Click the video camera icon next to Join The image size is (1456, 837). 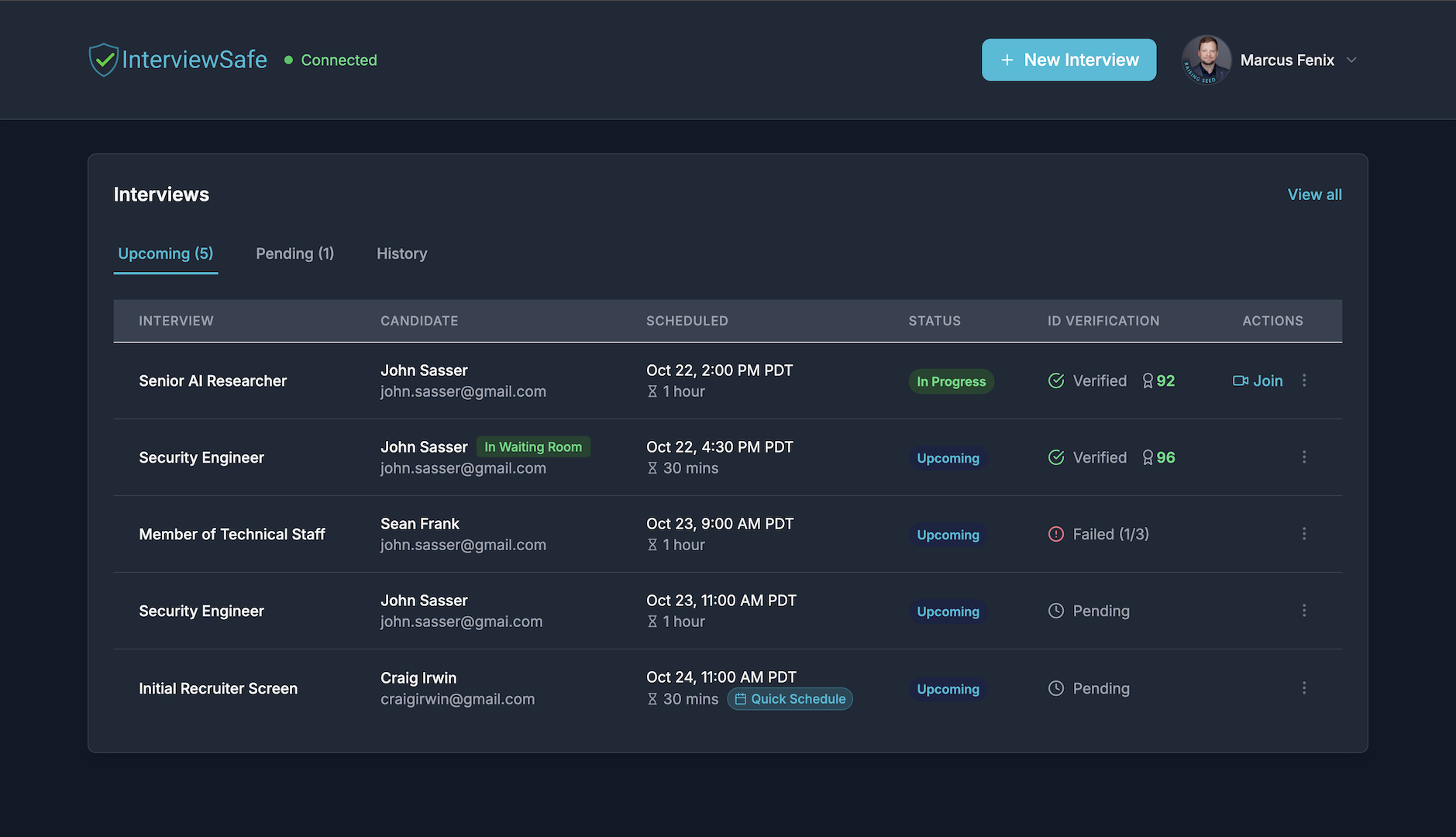[1240, 381]
